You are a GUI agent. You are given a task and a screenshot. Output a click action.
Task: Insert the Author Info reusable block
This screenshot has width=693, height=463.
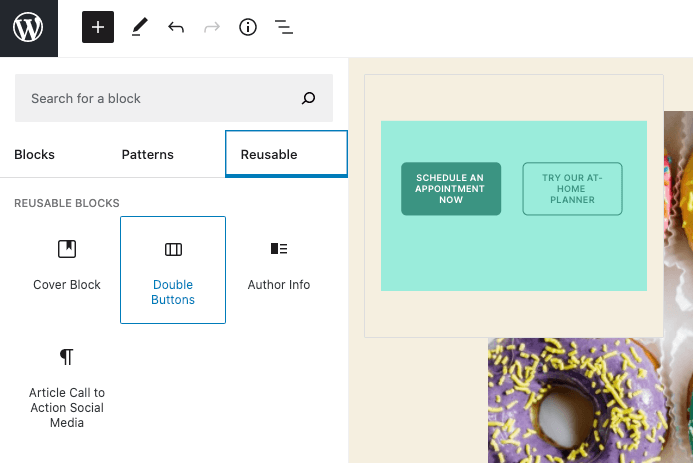(279, 265)
